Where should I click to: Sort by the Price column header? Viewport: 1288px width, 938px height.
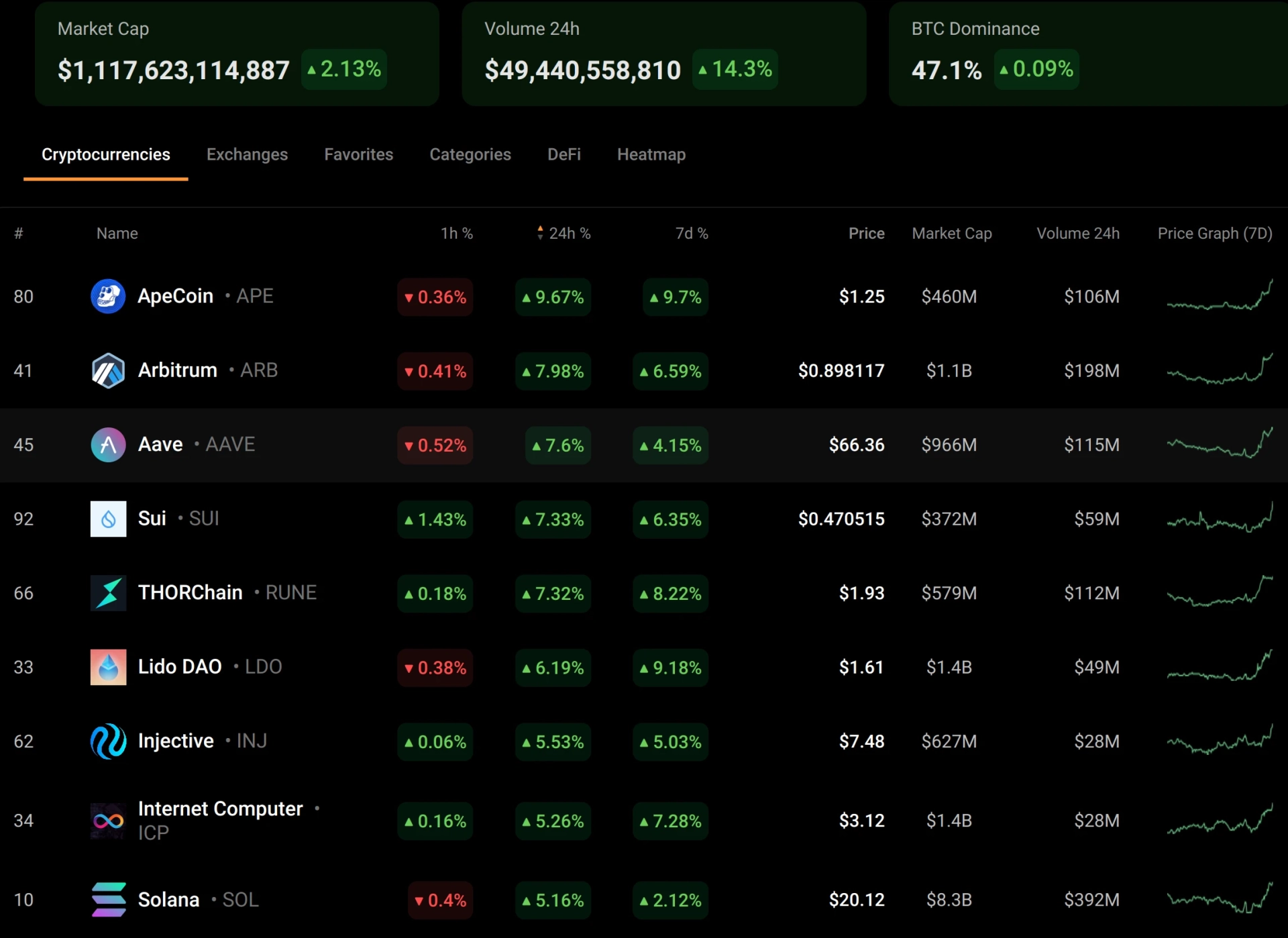(867, 233)
